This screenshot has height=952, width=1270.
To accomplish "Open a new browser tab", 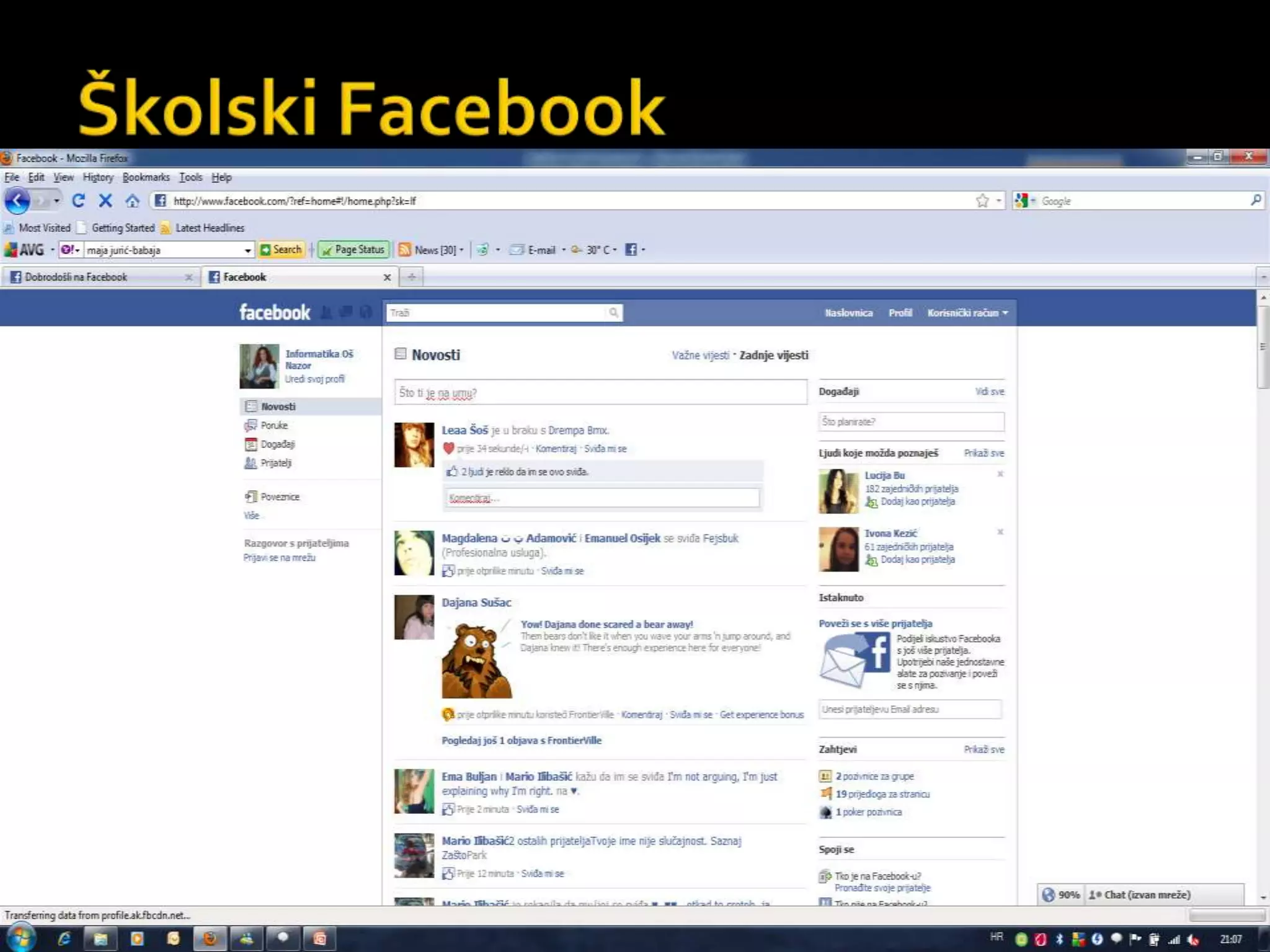I will click(x=412, y=277).
